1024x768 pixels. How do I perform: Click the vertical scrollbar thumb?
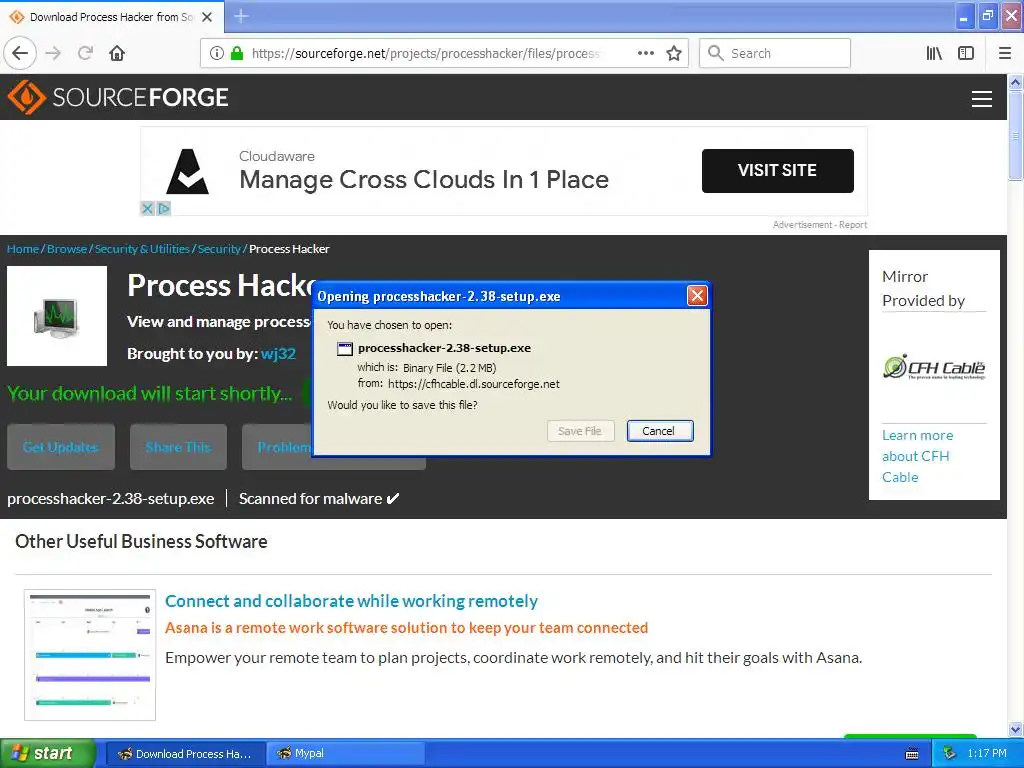click(x=1016, y=135)
